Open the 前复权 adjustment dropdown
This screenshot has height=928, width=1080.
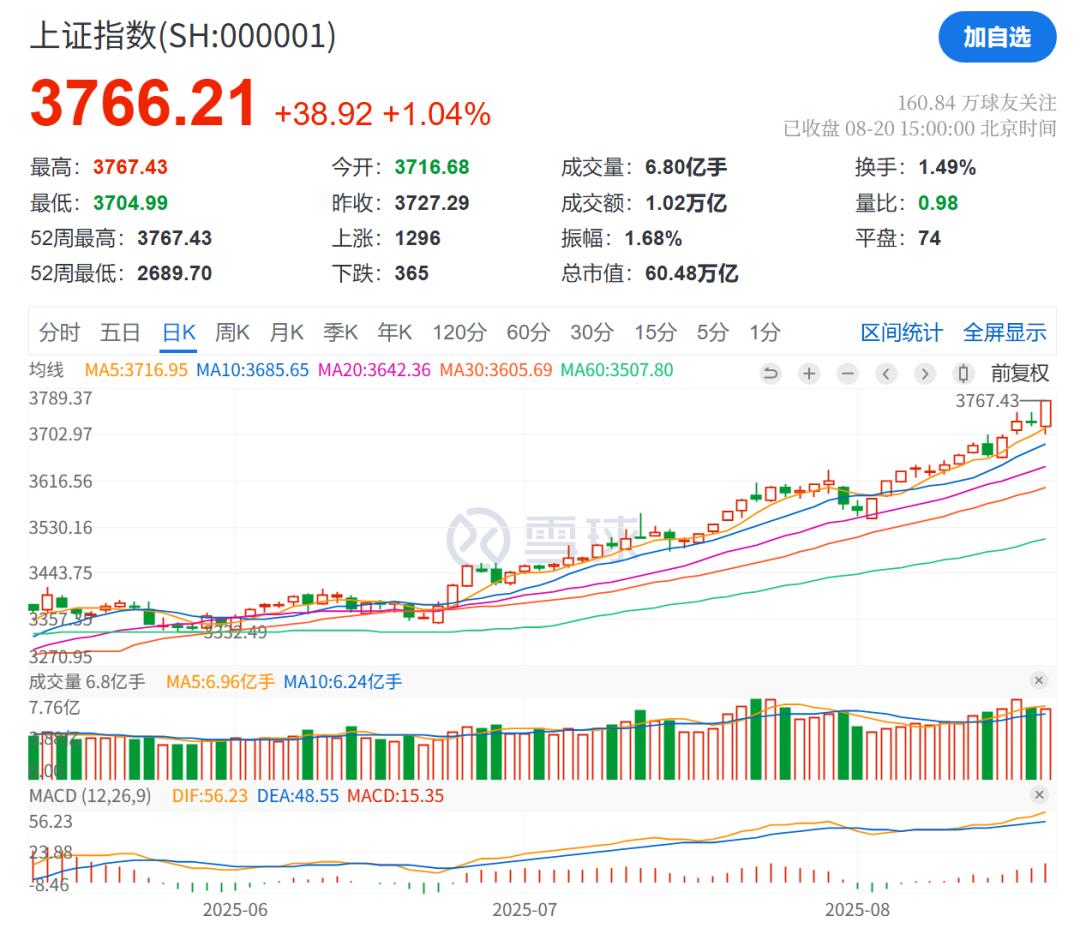coord(1019,373)
